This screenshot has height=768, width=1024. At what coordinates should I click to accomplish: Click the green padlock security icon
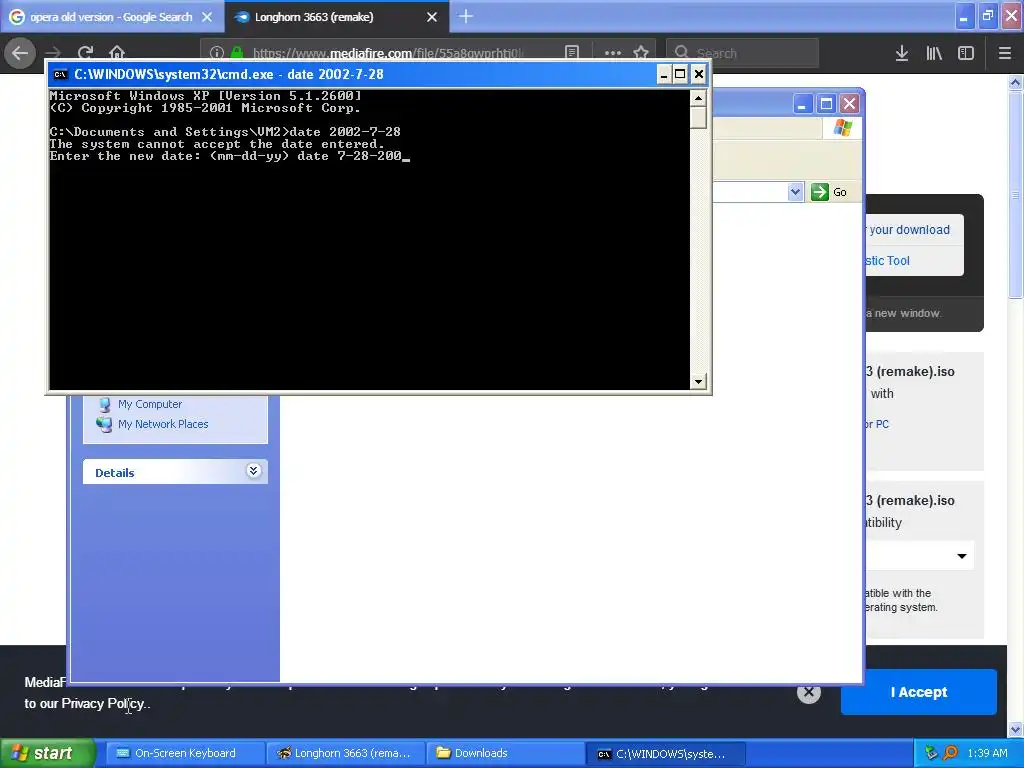[236, 53]
